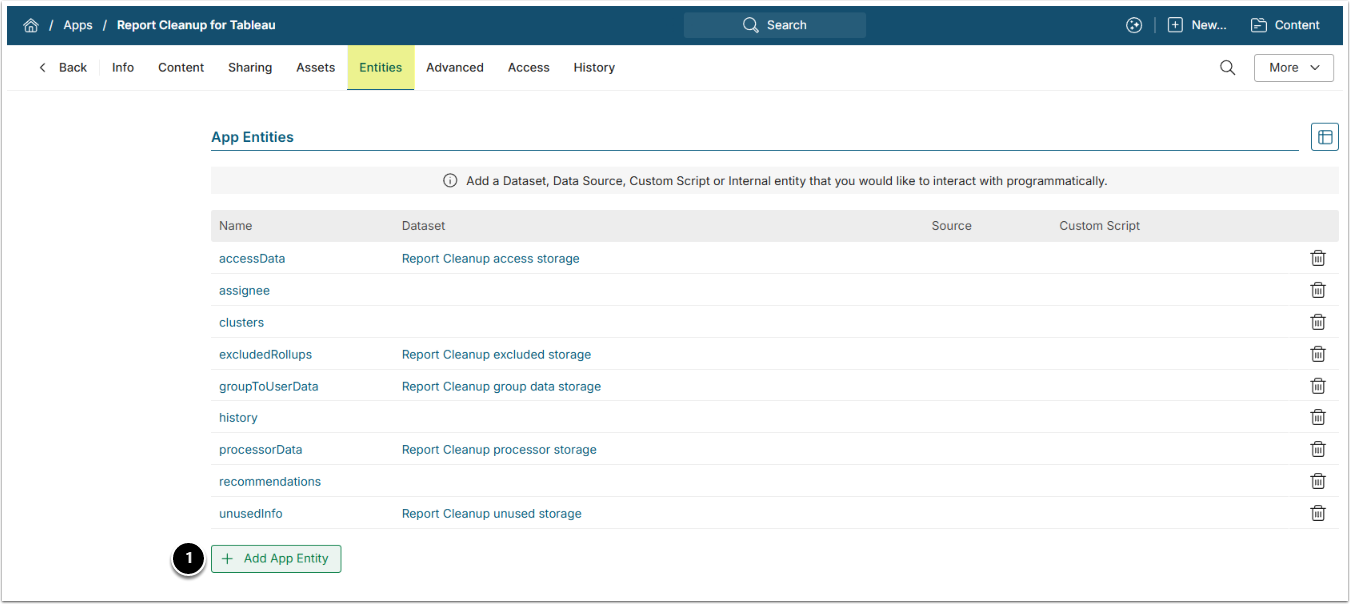The image size is (1350, 604).
Task: Open the table layout icon beside App Entities
Action: click(x=1324, y=137)
